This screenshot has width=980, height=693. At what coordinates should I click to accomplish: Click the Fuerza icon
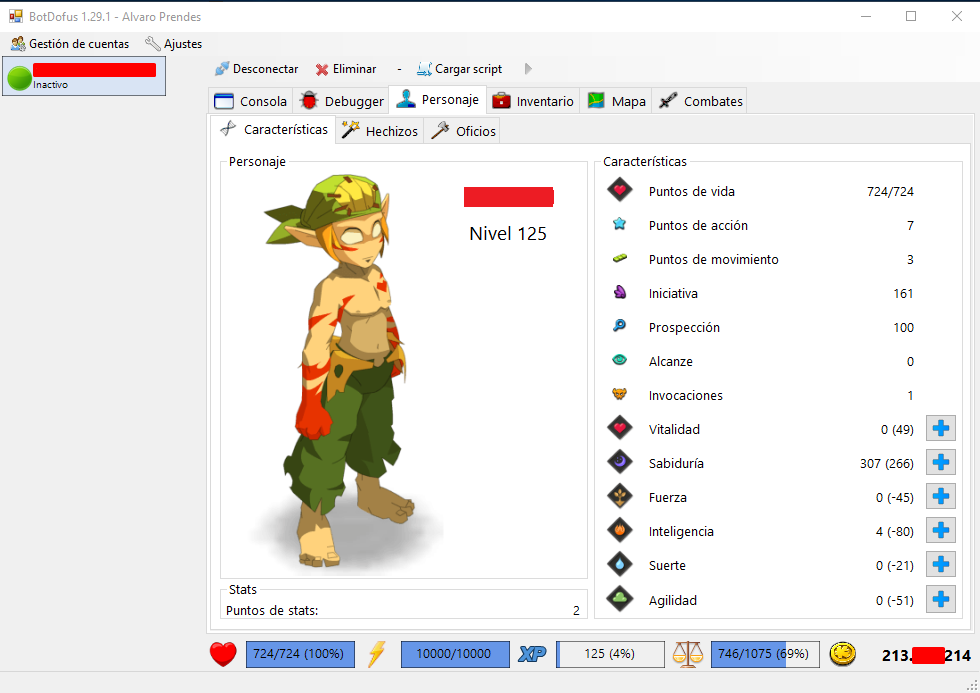coord(620,496)
